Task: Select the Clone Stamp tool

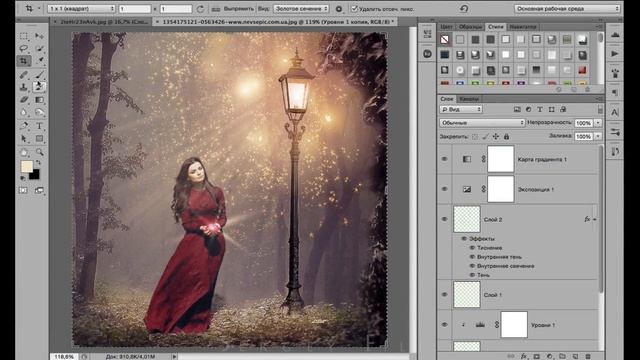Action: pos(24,87)
